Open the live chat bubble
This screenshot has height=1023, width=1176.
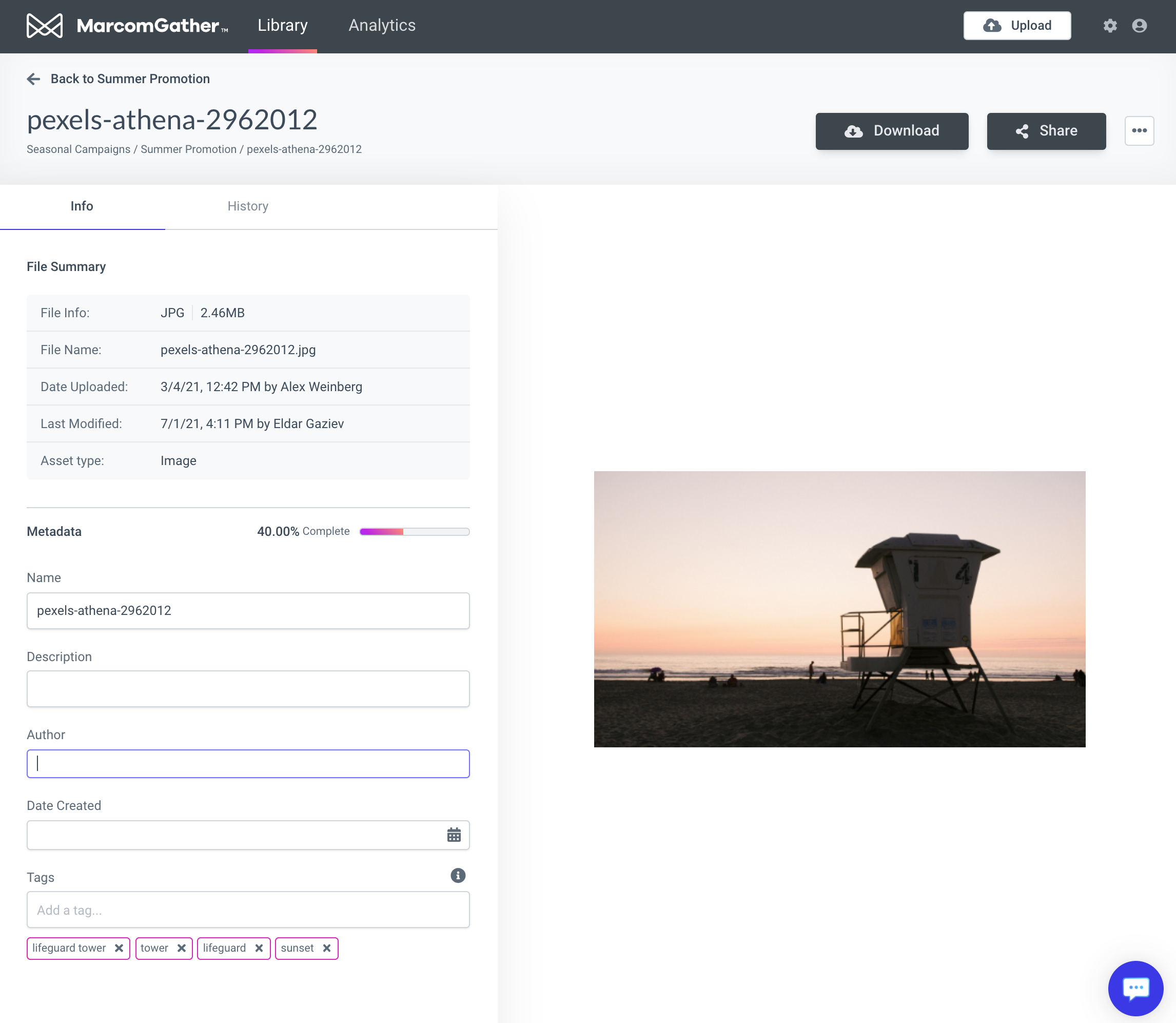(x=1135, y=988)
